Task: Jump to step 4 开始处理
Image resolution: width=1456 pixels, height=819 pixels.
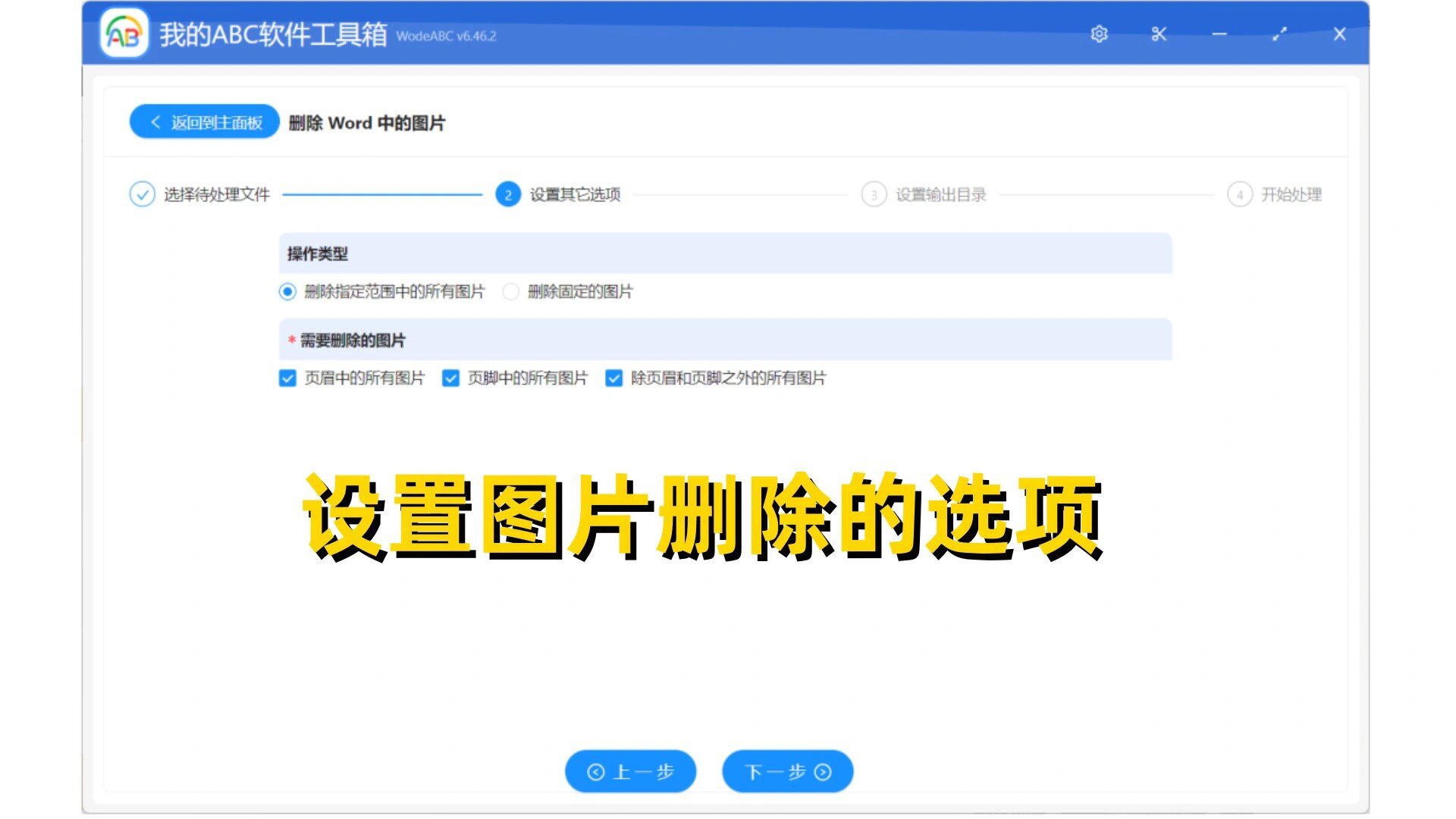Action: (1275, 195)
